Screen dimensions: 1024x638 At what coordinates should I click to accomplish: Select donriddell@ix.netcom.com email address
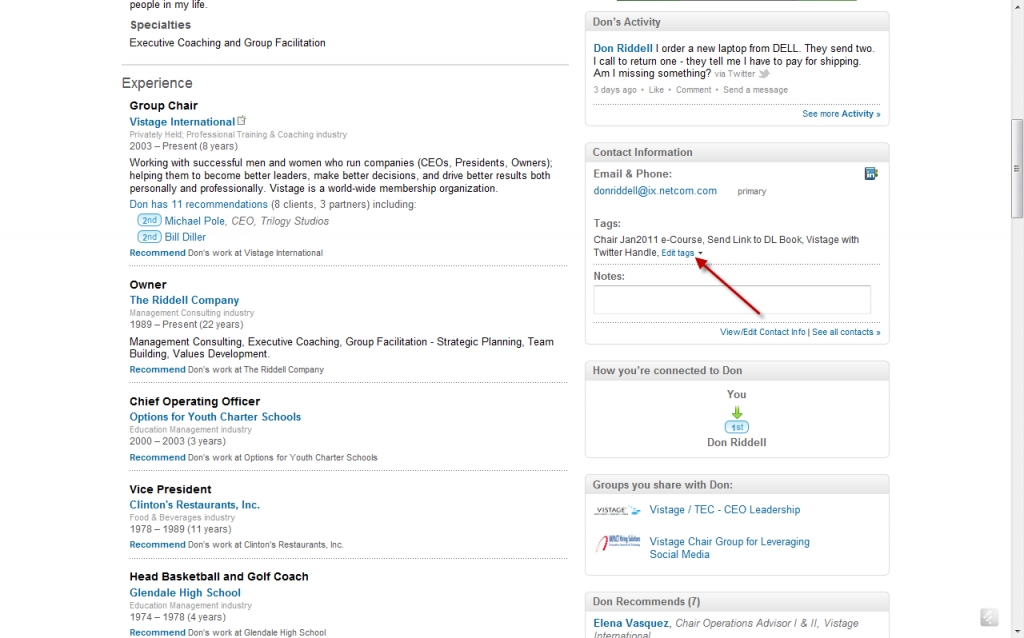click(x=655, y=191)
